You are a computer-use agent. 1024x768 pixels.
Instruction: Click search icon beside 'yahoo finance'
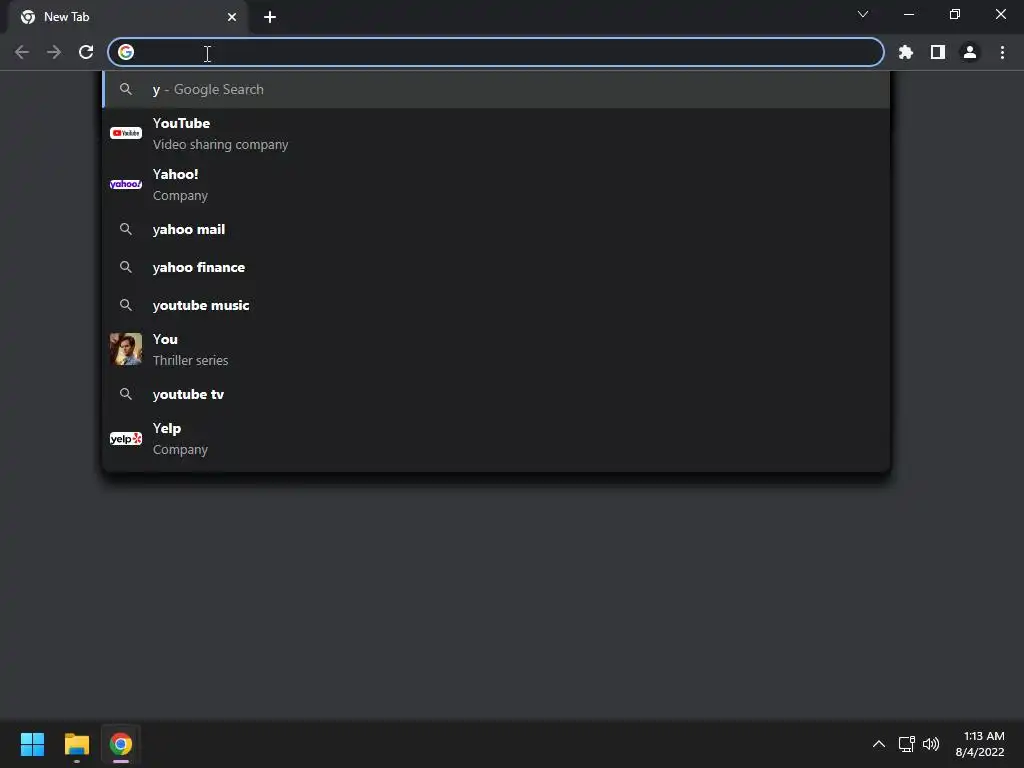[x=126, y=267]
